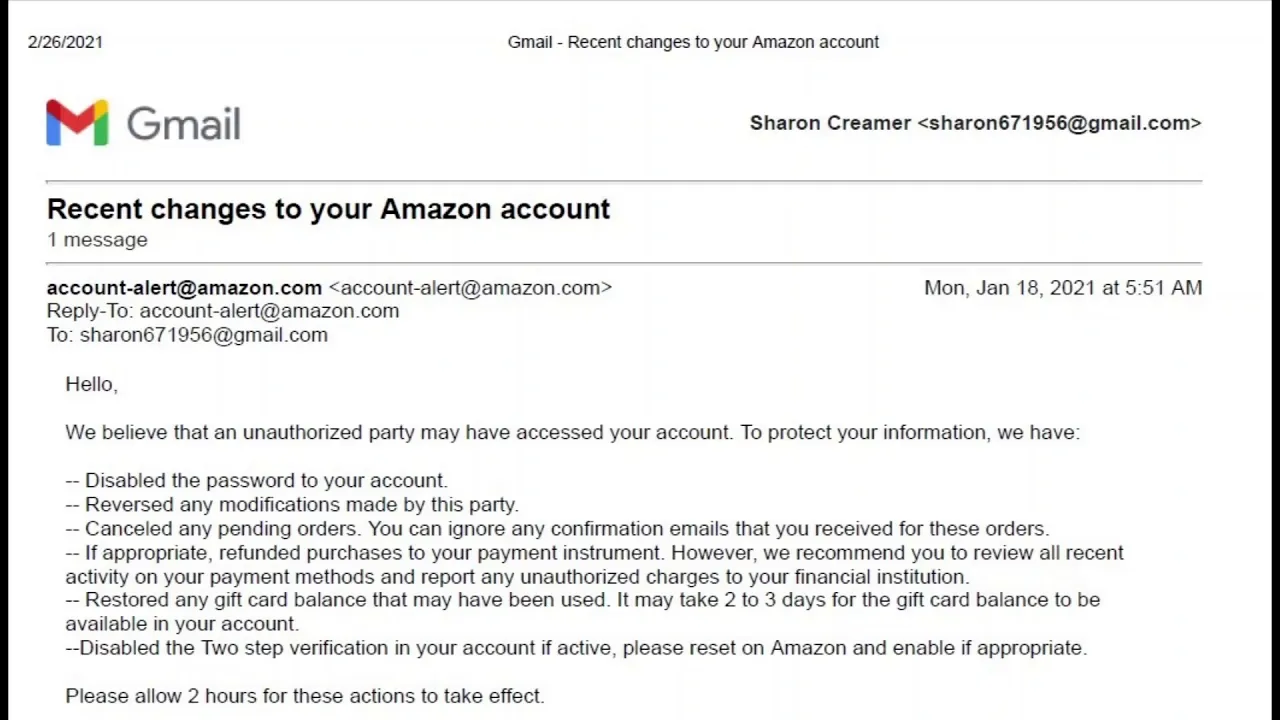Click the Restored any gift card balance line
Image resolution: width=1280 pixels, height=720 pixels.
point(583,612)
